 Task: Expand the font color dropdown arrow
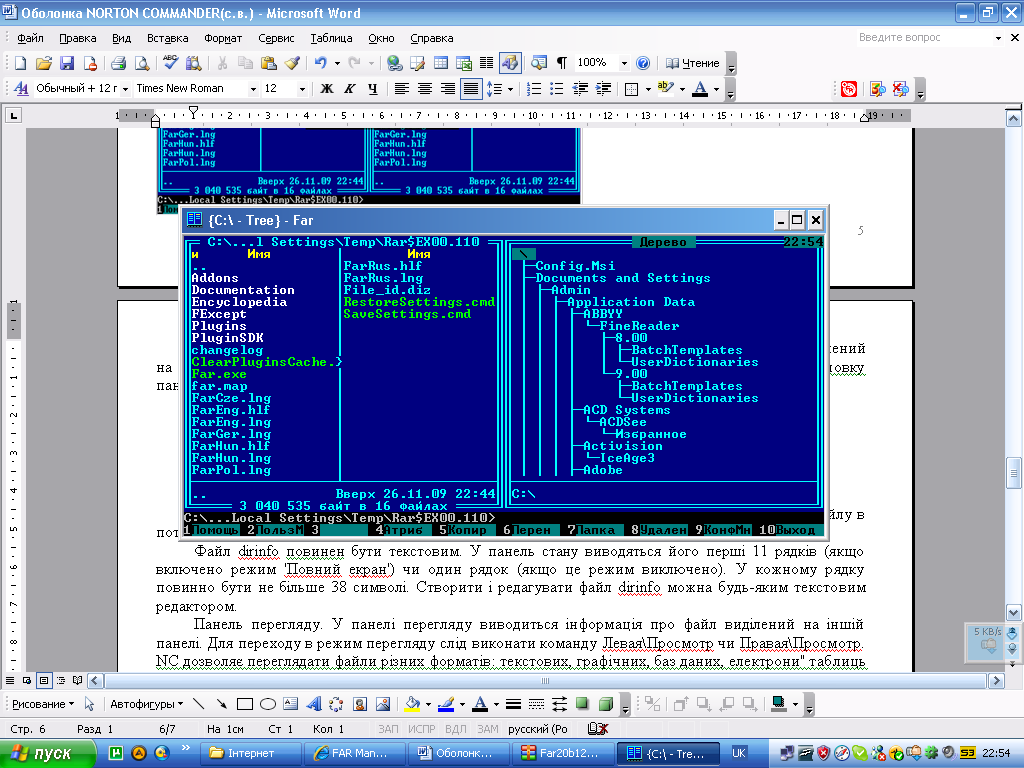(x=716, y=89)
